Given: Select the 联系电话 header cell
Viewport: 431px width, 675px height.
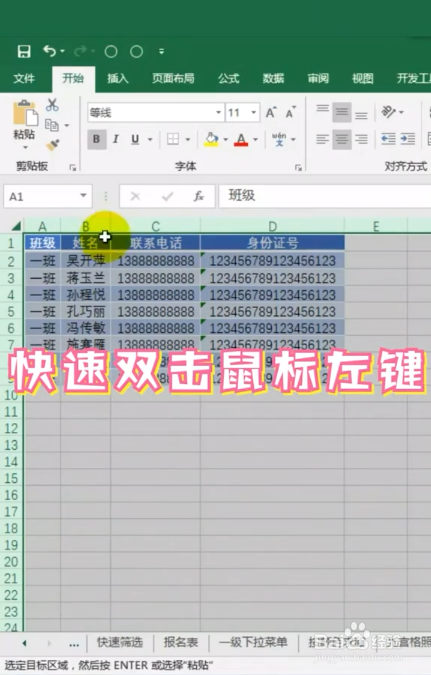Looking at the screenshot, I should [x=155, y=243].
